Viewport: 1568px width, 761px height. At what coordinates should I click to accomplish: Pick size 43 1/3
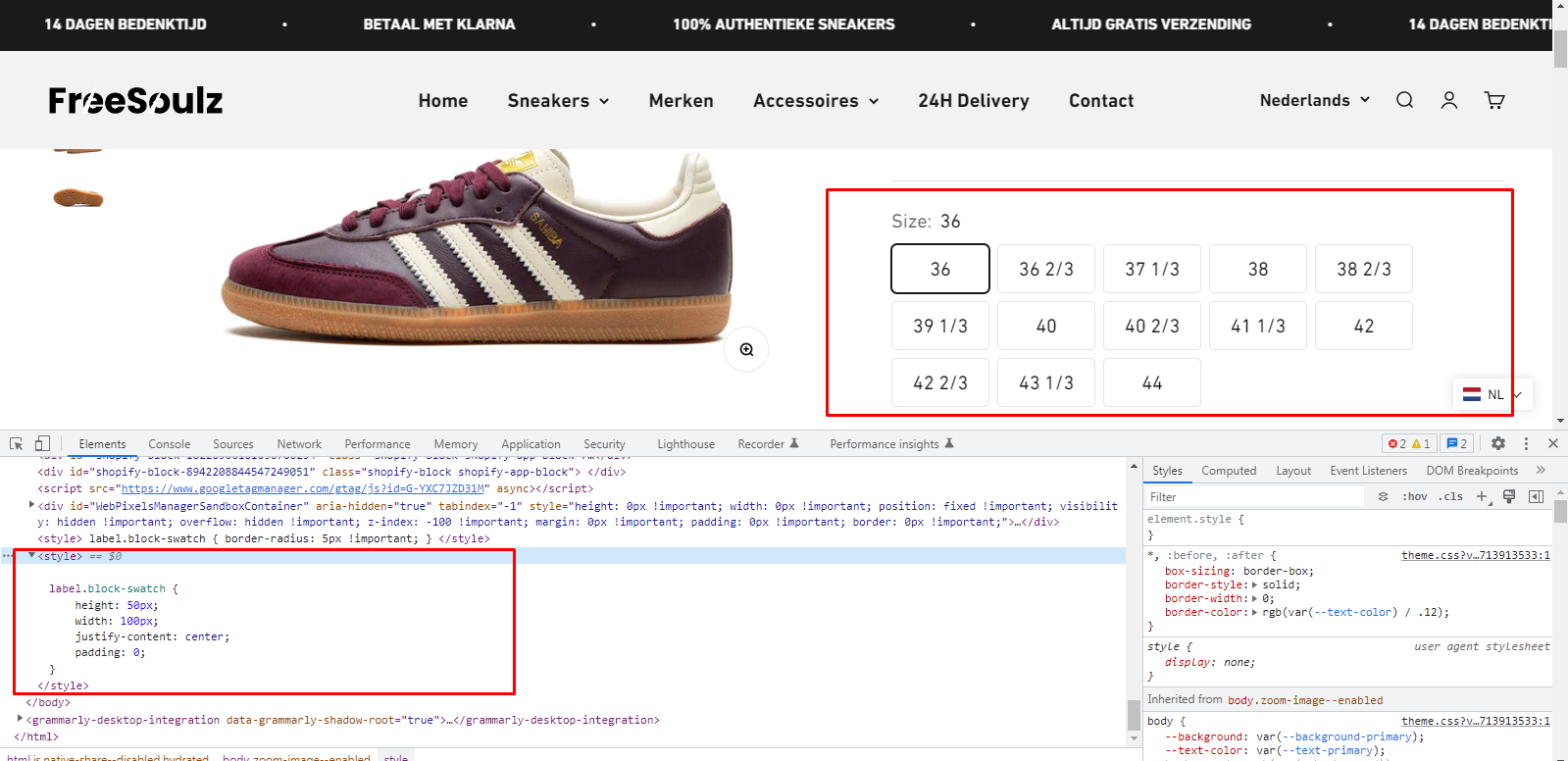[1046, 382]
